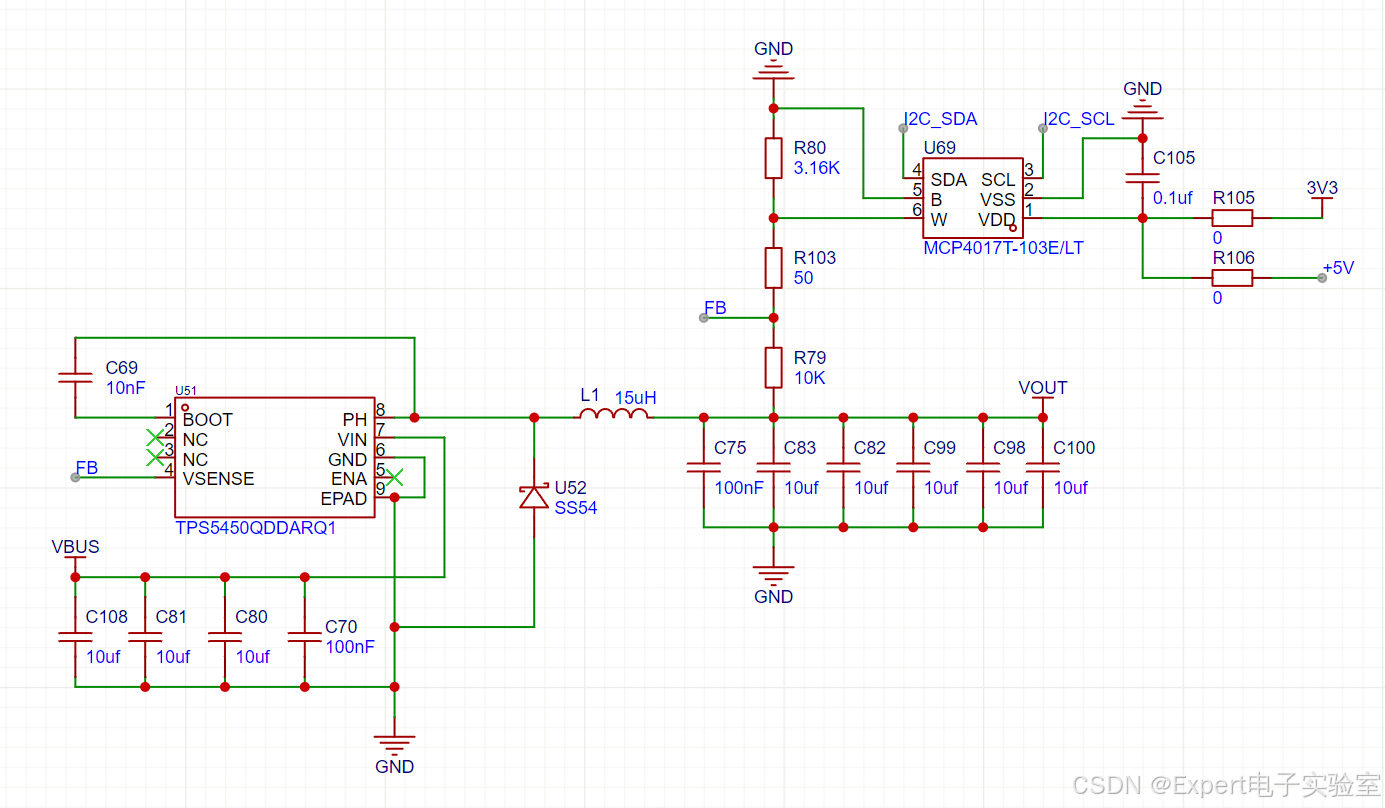
Task: Select the C82 capacitor symbol
Action: [x=843, y=467]
